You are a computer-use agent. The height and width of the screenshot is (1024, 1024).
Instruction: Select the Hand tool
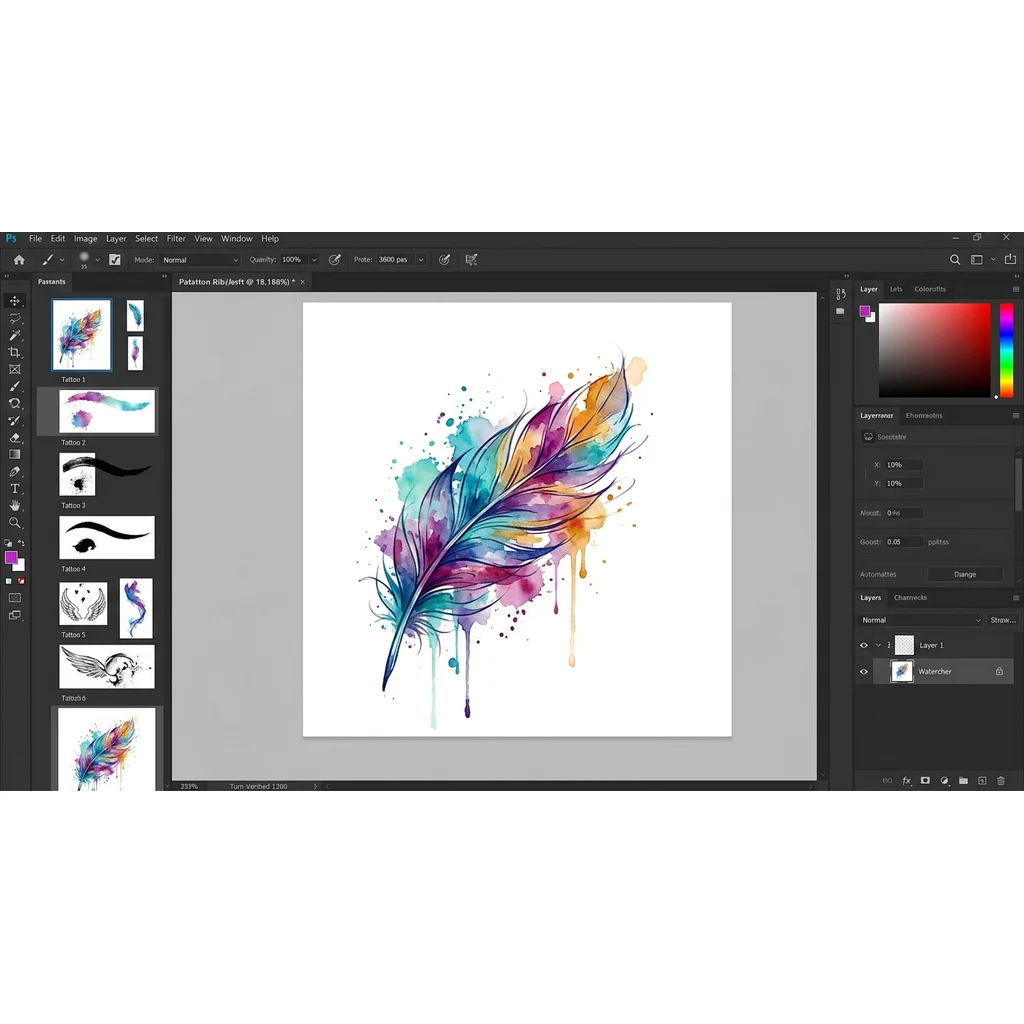click(15, 505)
